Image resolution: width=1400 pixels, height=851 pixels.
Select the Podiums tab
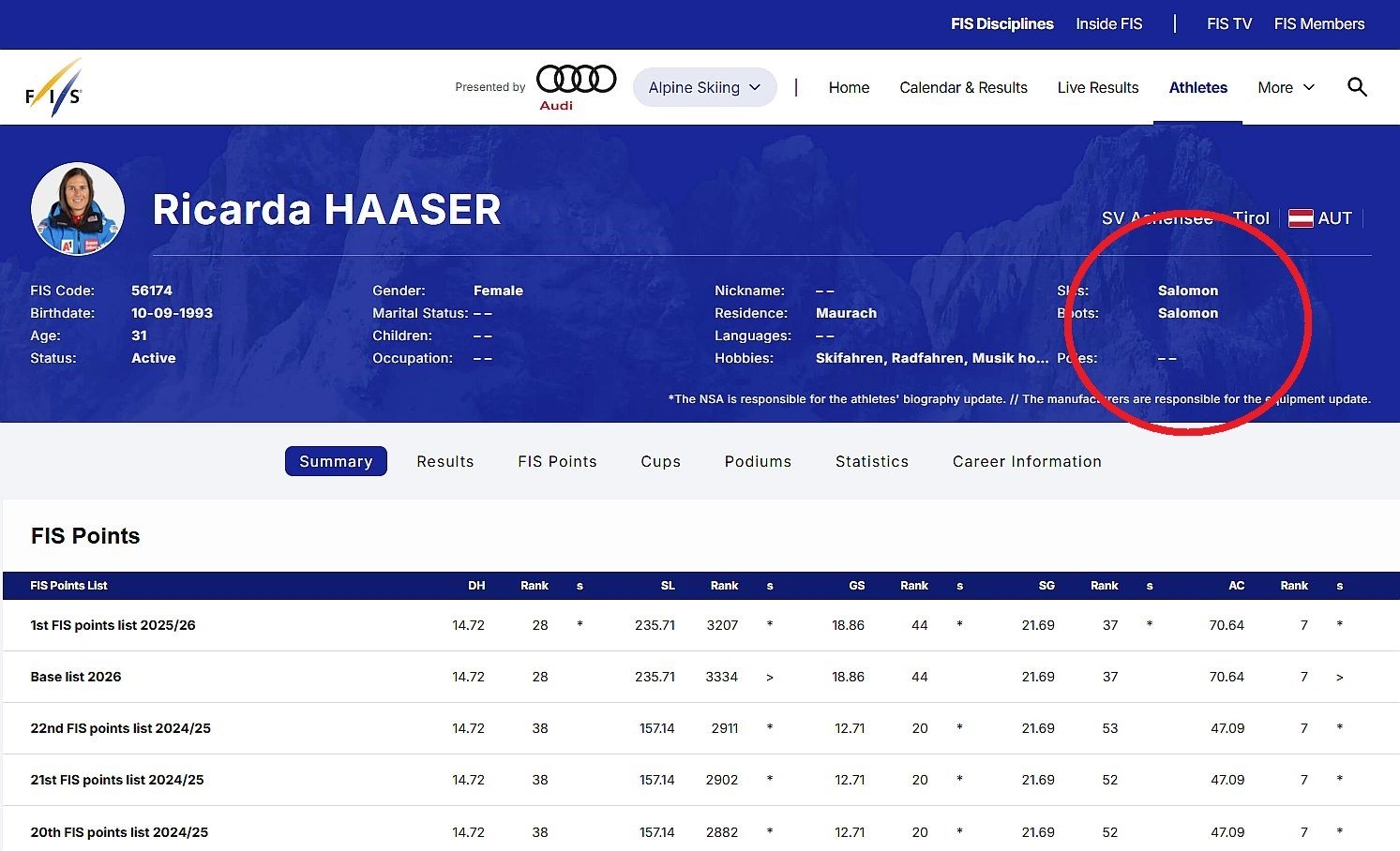[758, 461]
